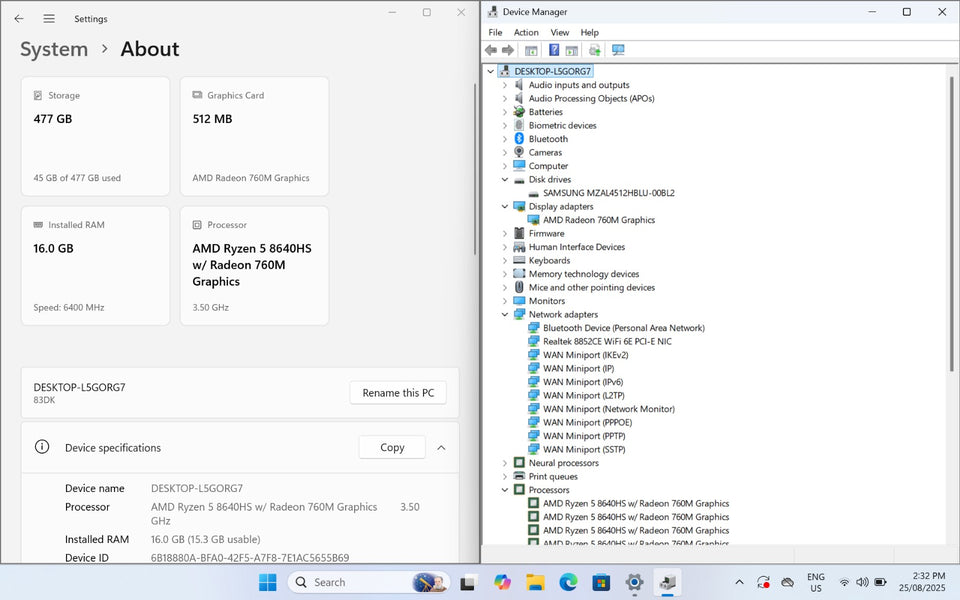Expand the Audio inputs and outputs node

(x=505, y=85)
